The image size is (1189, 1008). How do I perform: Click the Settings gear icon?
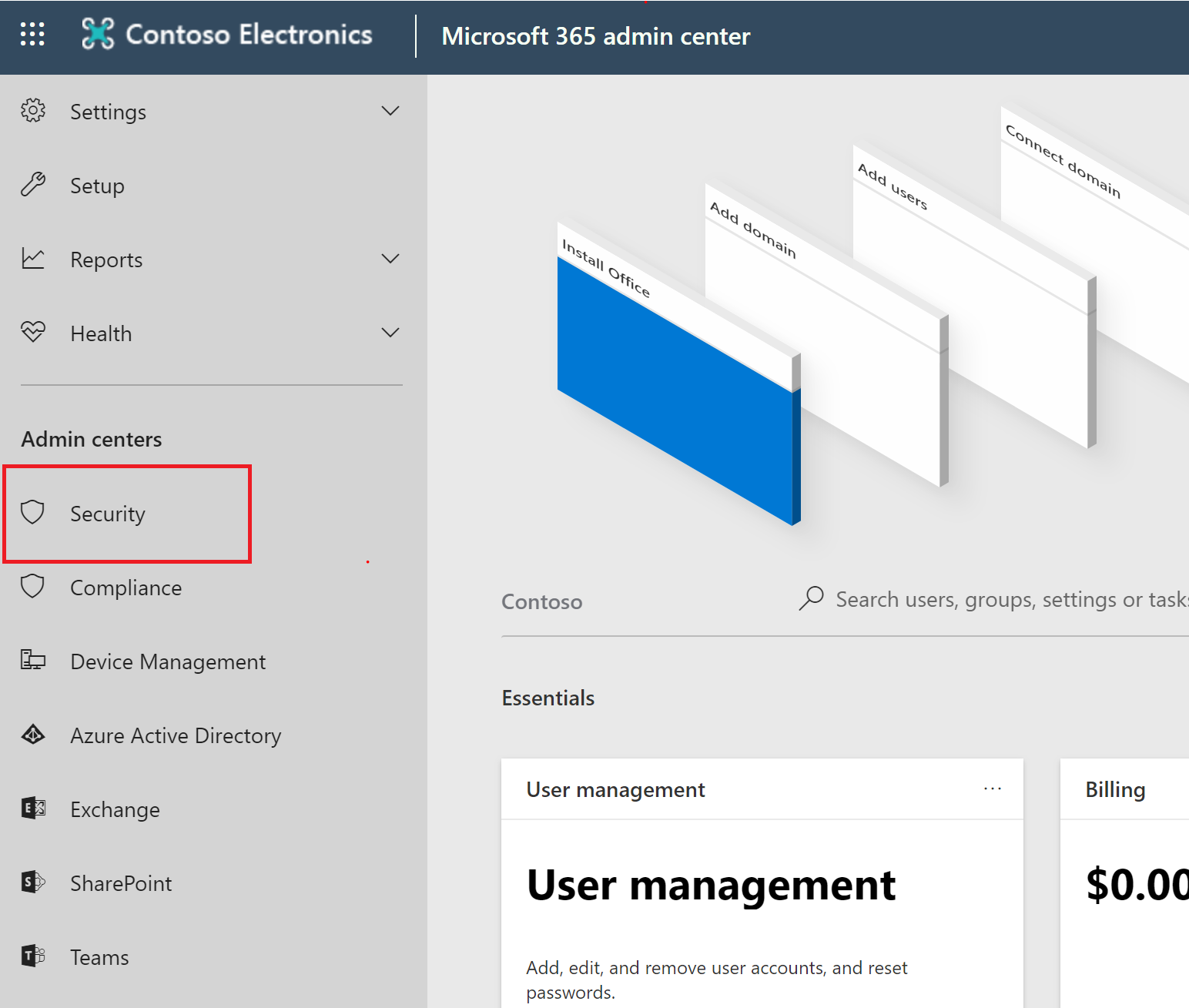(x=33, y=111)
